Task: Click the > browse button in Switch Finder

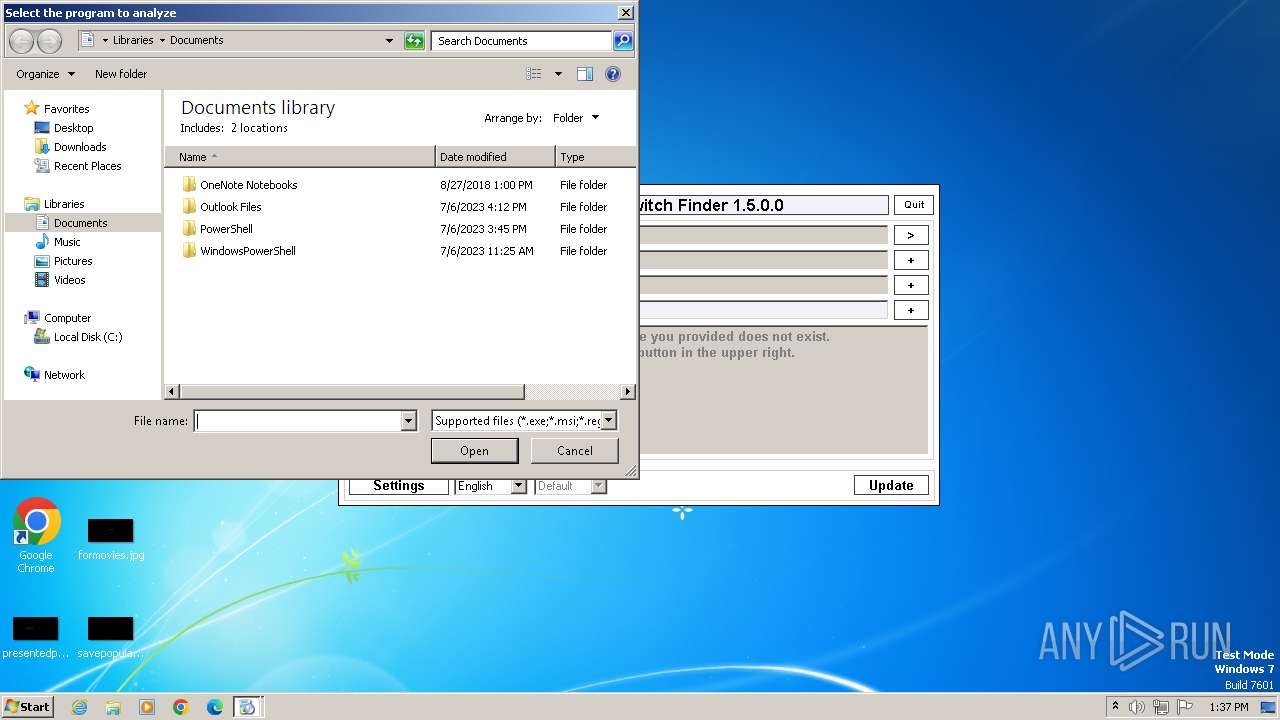Action: point(911,235)
